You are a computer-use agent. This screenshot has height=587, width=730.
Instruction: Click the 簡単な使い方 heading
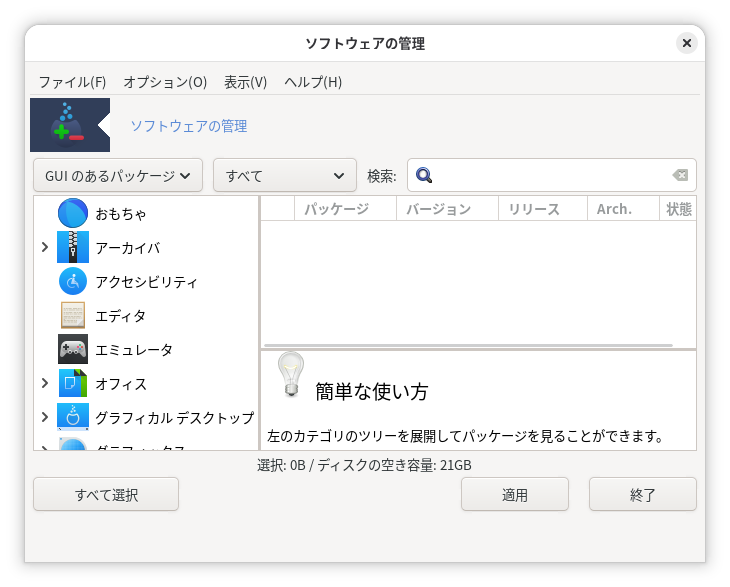click(x=372, y=391)
